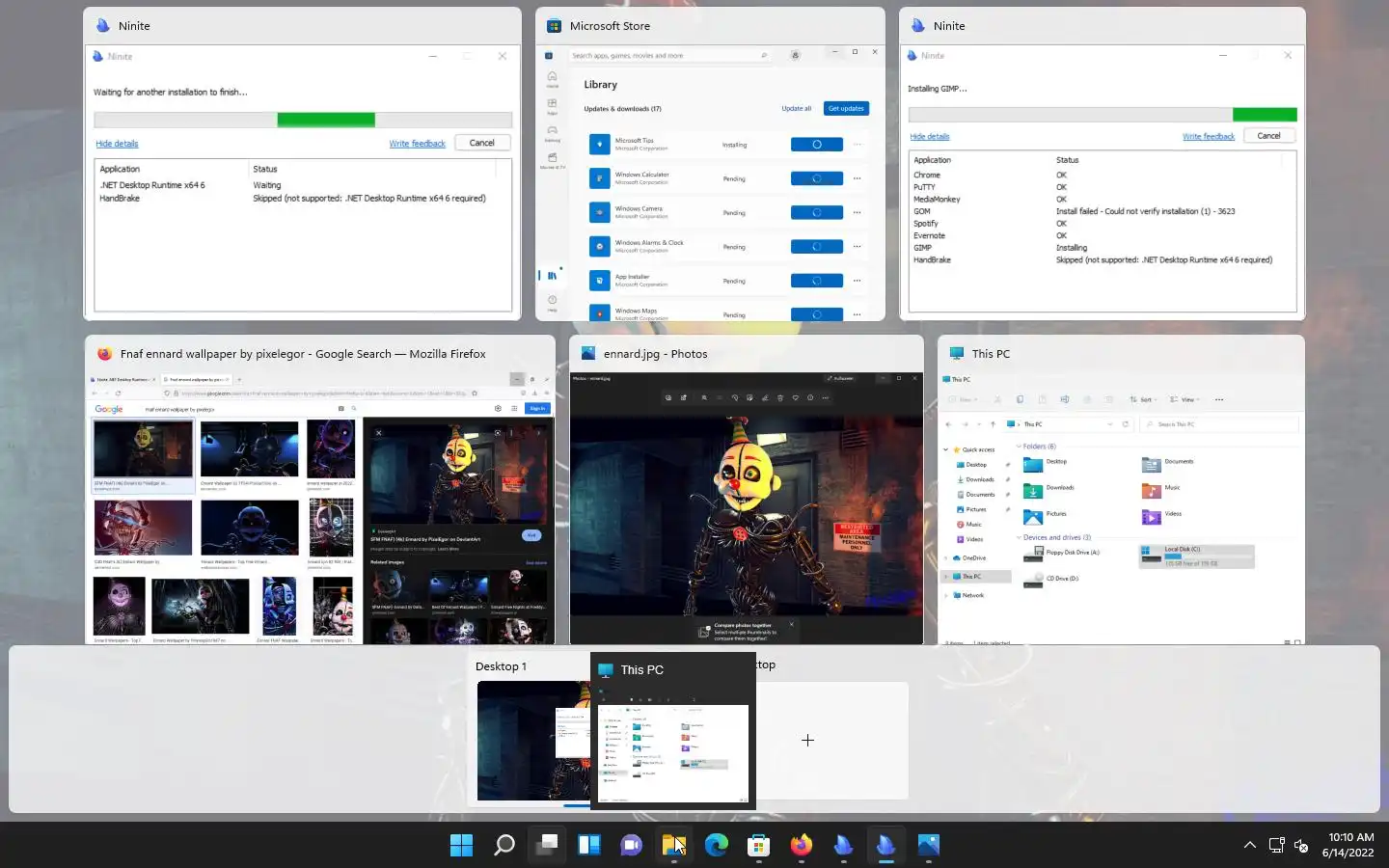Open the View dropdown in the This PC toolbar
Screen dimensions: 1389x868
[1185, 399]
